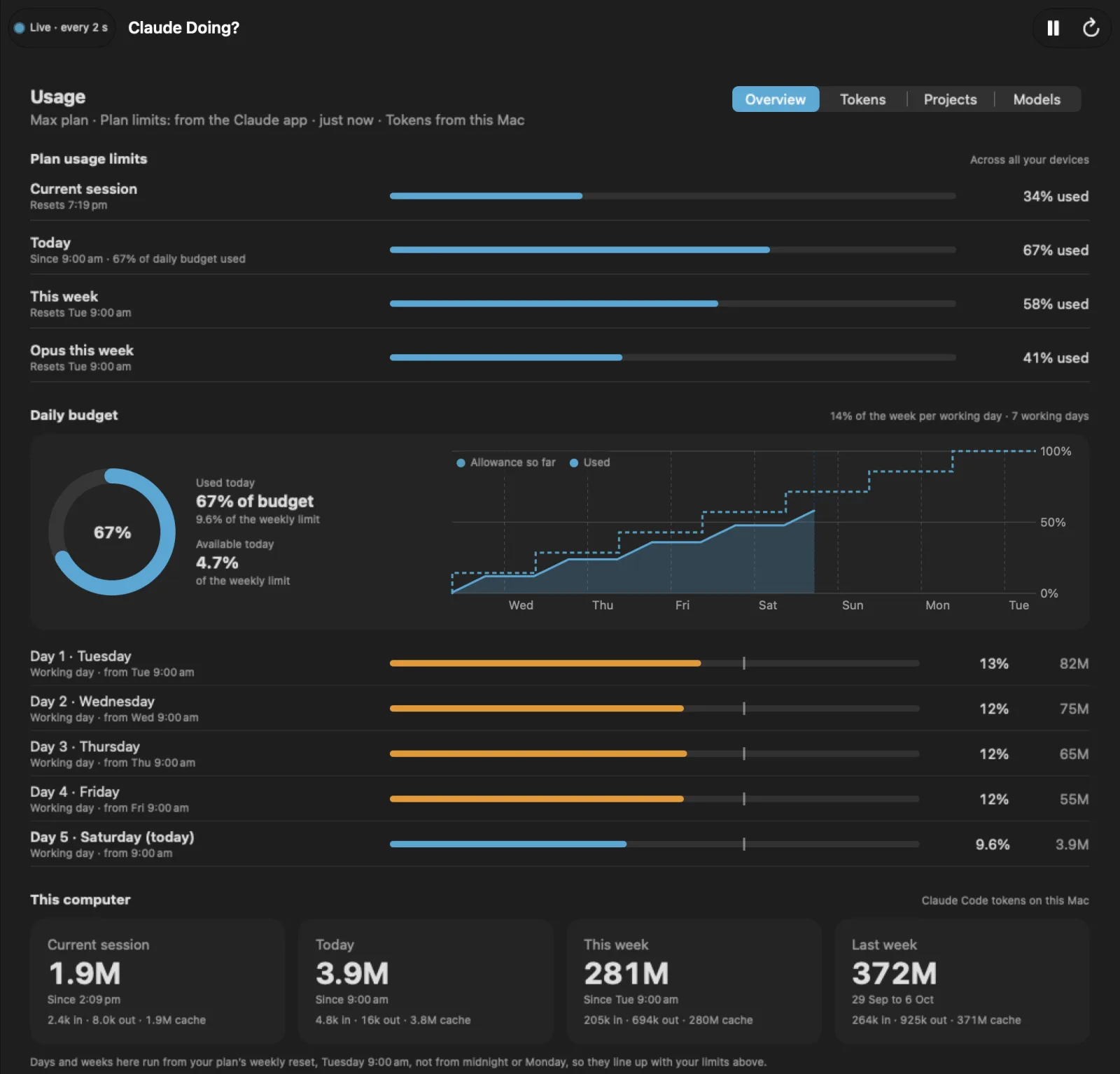Click the Live every 2 s indicator
This screenshot has height=1074, width=1120.
(x=62, y=28)
